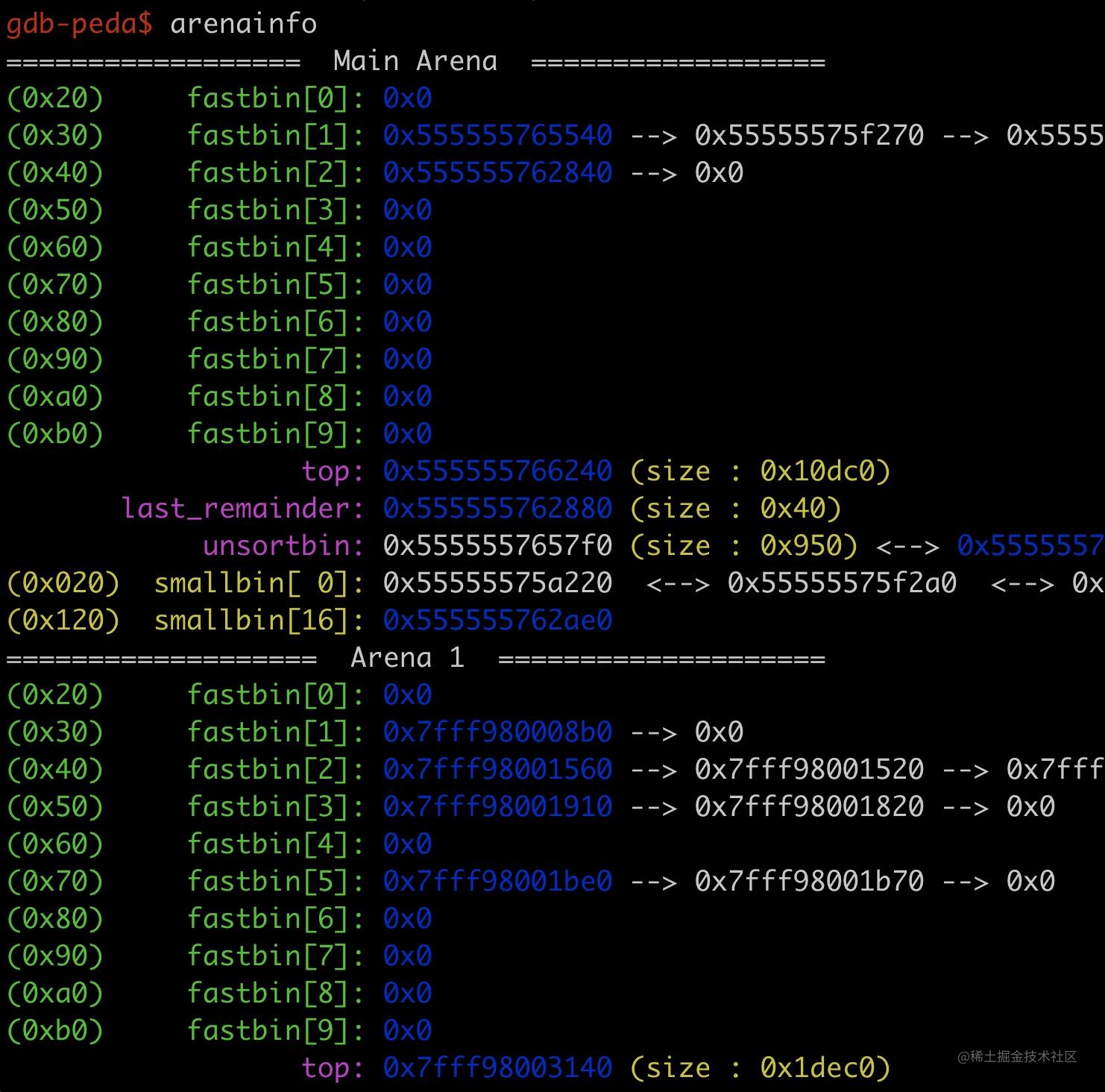Click unsortbin address 0x5555557657f0
The height and width of the screenshot is (1092, 1105).
(497, 546)
